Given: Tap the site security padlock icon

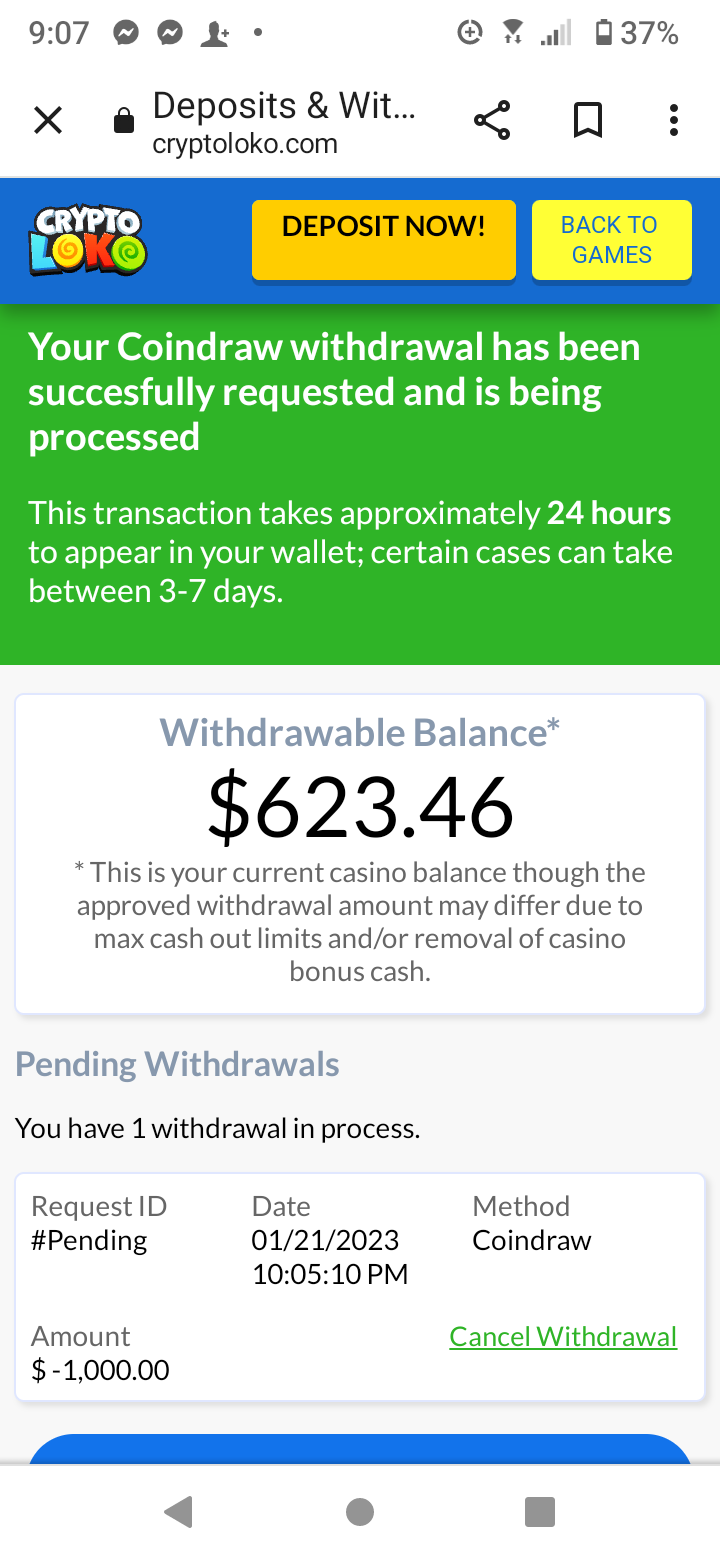Looking at the screenshot, I should coord(124,122).
